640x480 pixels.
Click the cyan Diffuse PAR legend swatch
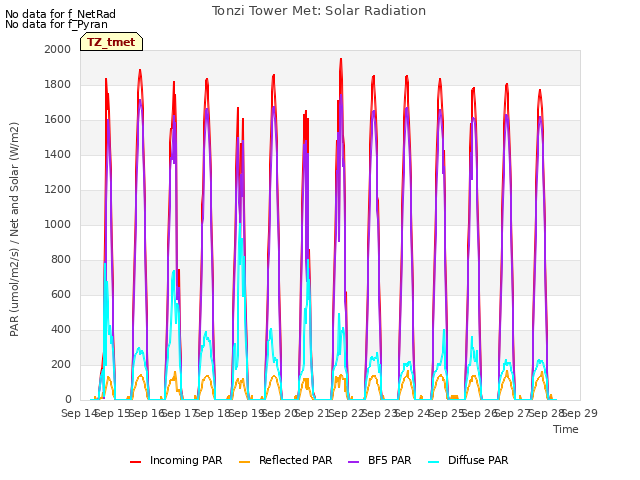click(433, 462)
